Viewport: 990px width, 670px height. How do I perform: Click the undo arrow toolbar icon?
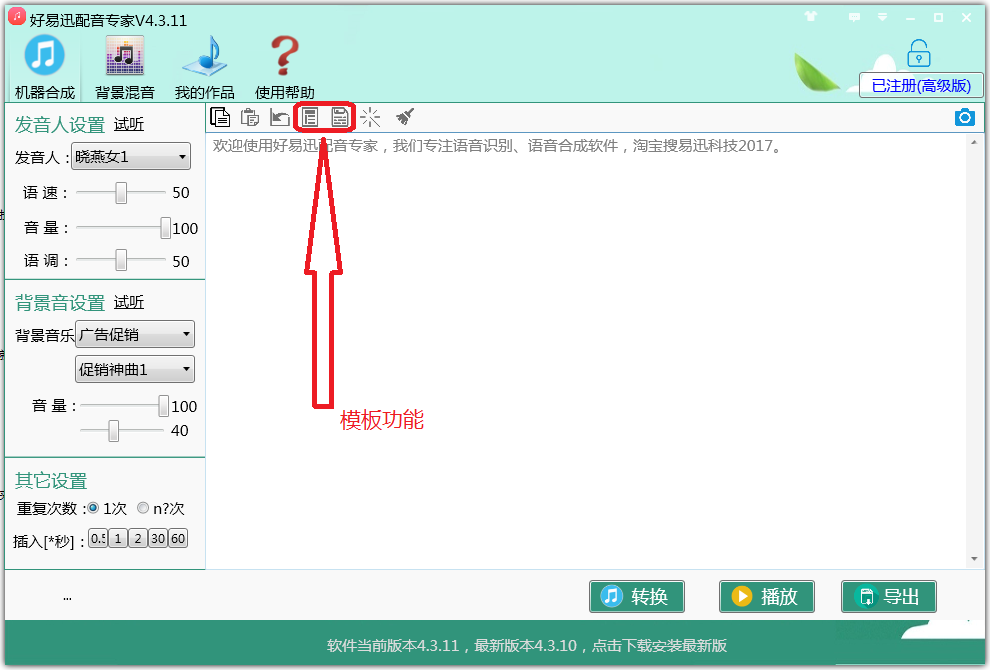pos(280,117)
